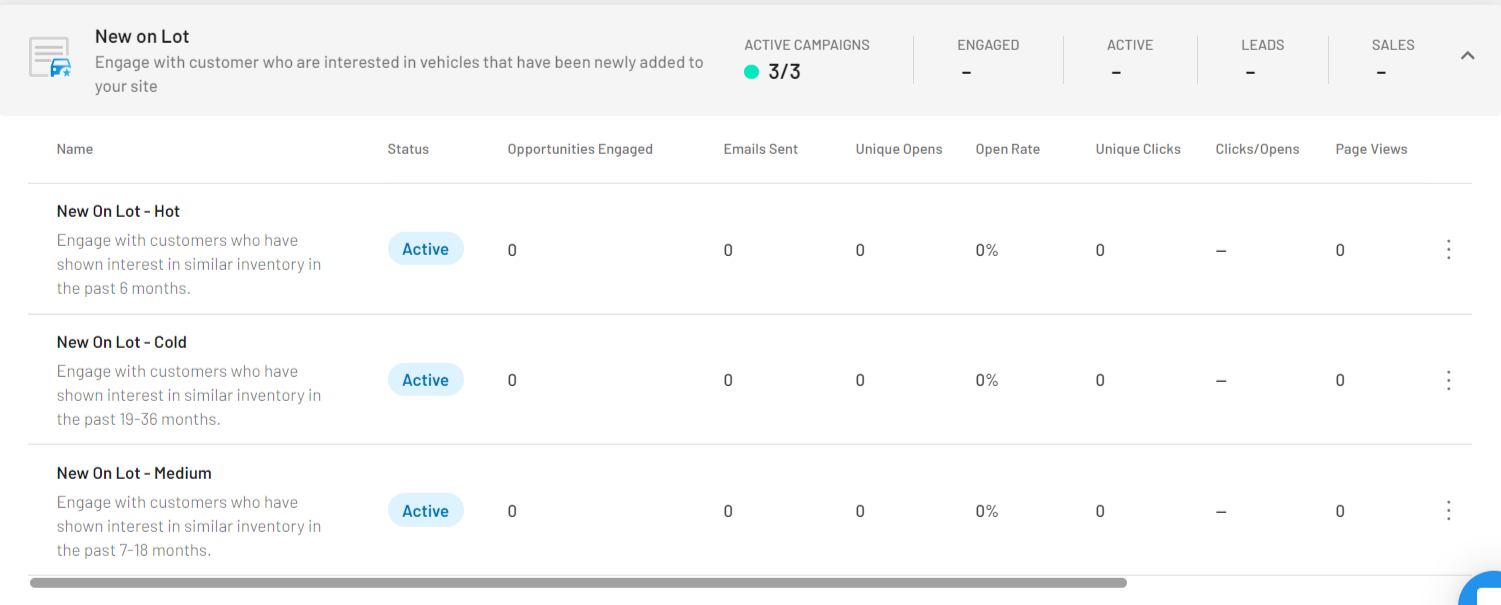1501x605 pixels.
Task: Click the horizontal scrollbar under the table
Action: (x=578, y=582)
